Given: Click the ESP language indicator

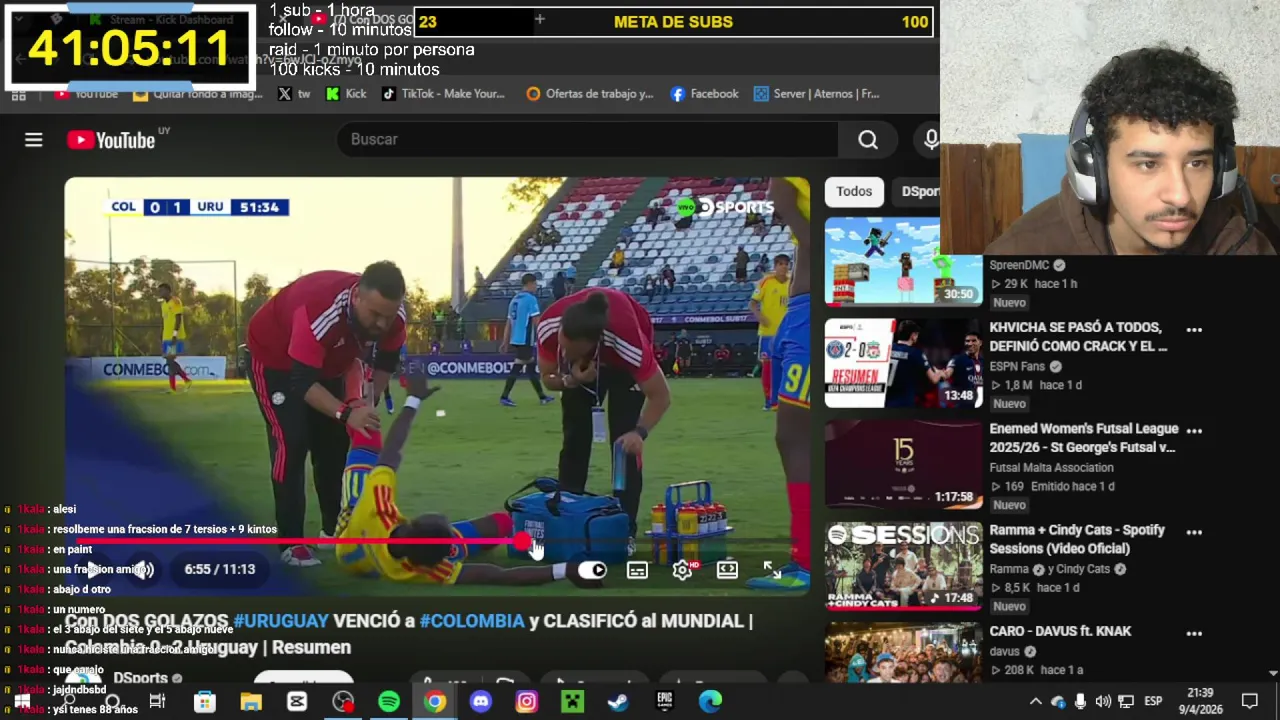Looking at the screenshot, I should pos(1152,702).
